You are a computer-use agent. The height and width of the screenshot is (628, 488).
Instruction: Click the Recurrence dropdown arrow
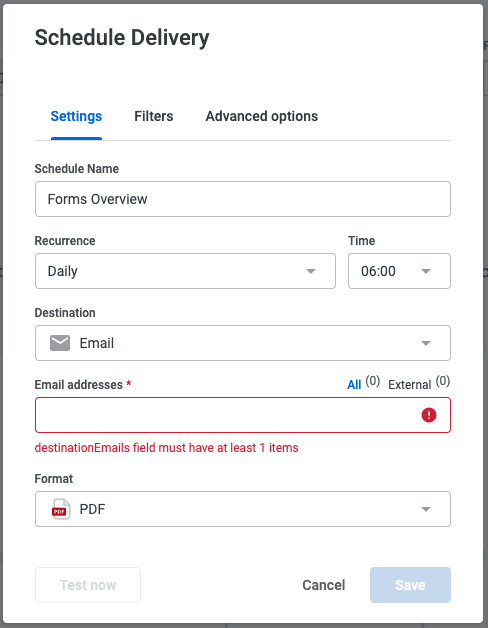pyautogui.click(x=311, y=271)
